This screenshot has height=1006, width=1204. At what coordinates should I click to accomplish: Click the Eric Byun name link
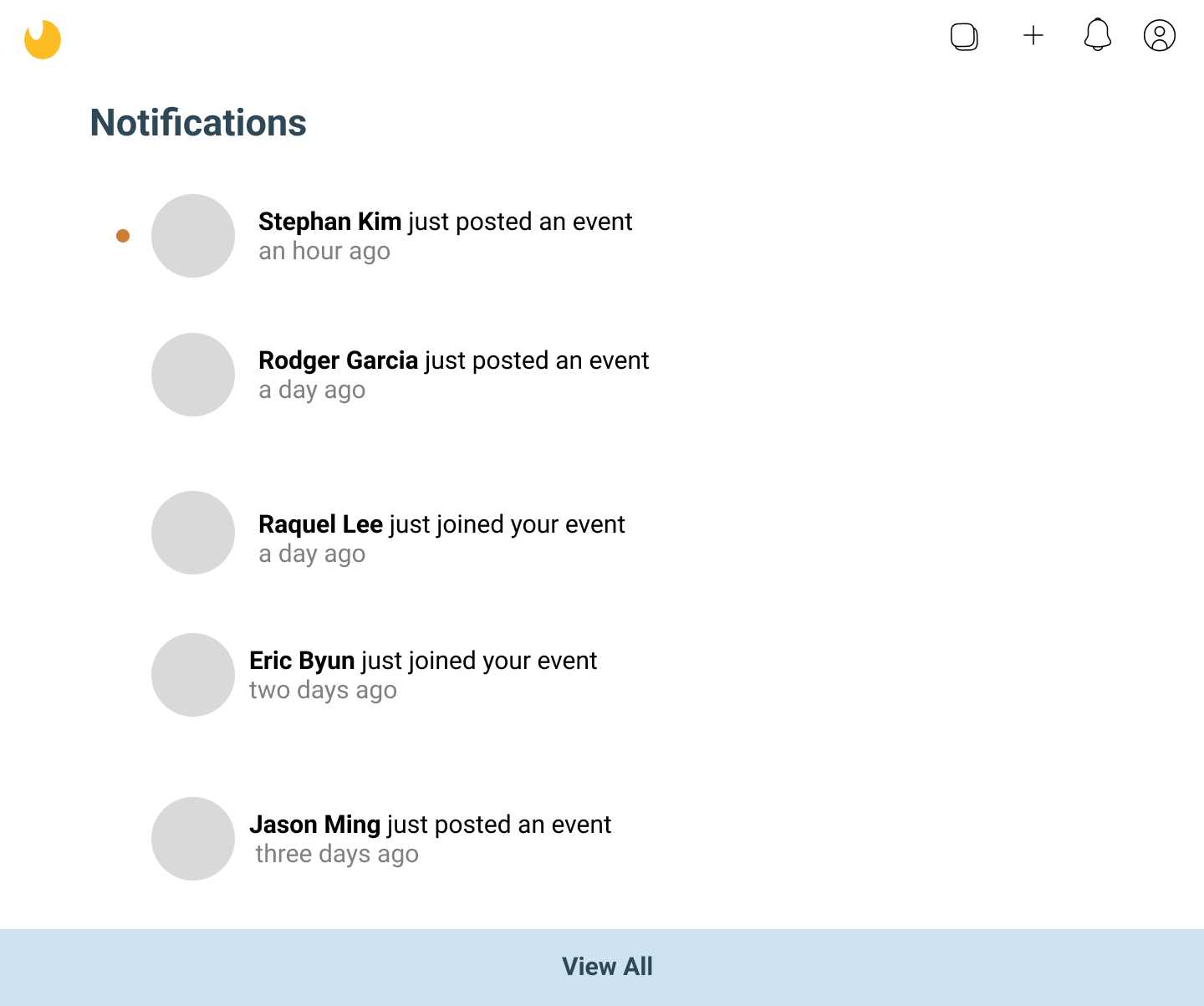click(x=302, y=661)
